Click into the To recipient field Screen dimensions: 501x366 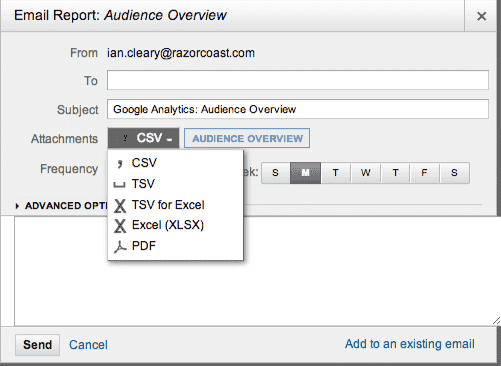(x=298, y=80)
